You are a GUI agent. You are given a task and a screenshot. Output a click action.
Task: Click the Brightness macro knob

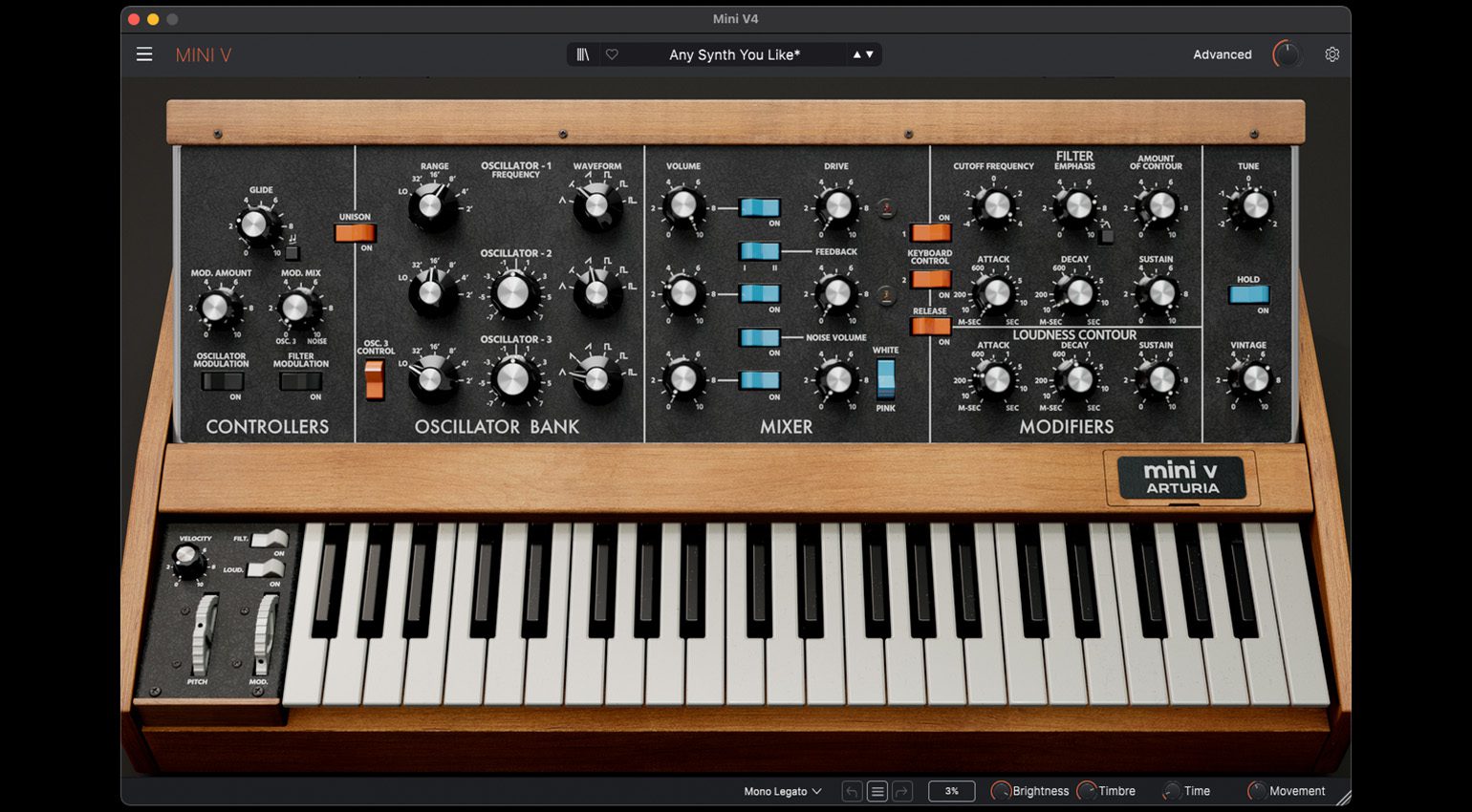pyautogui.click(x=1001, y=791)
